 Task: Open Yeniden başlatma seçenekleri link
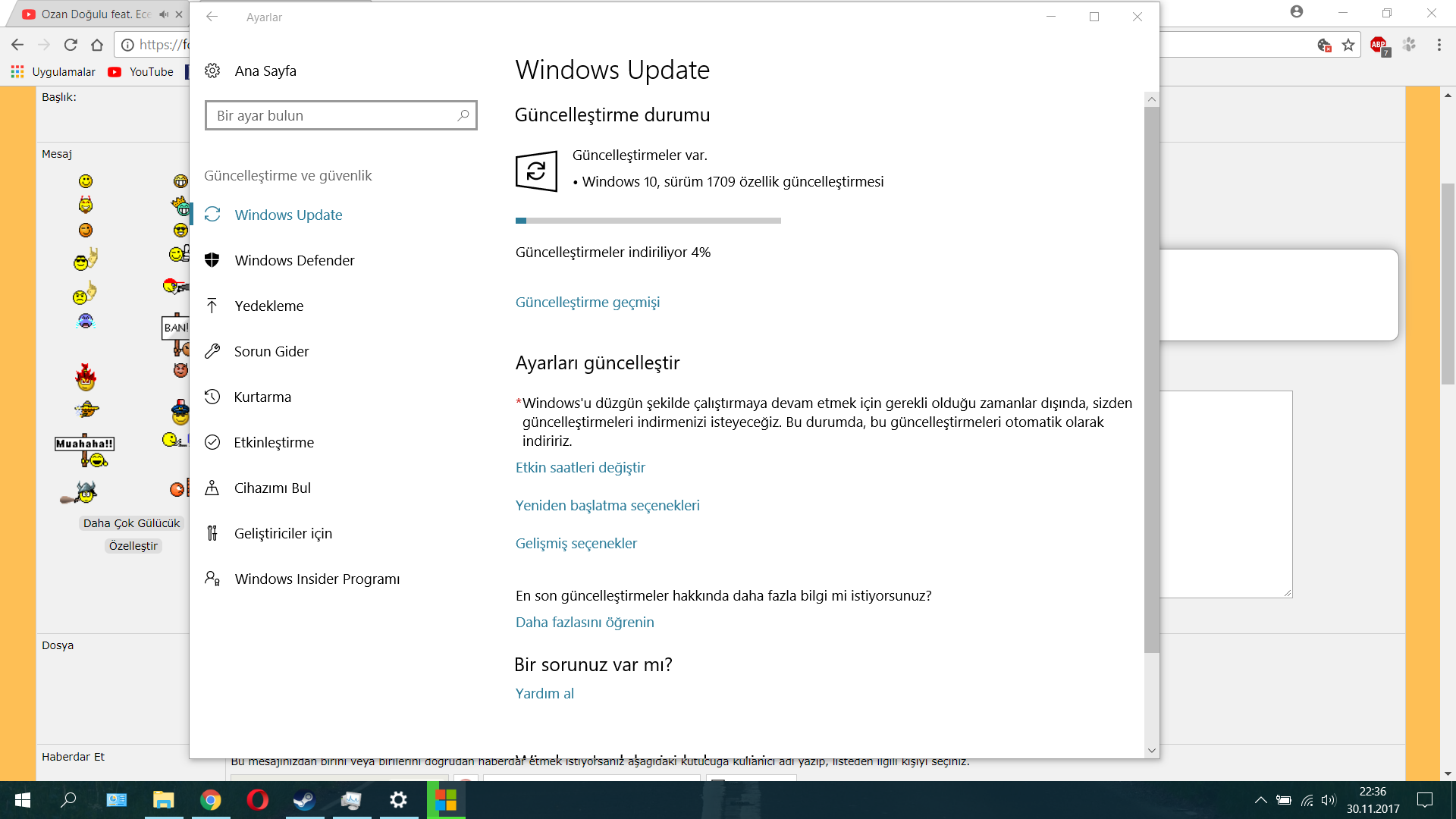(607, 505)
